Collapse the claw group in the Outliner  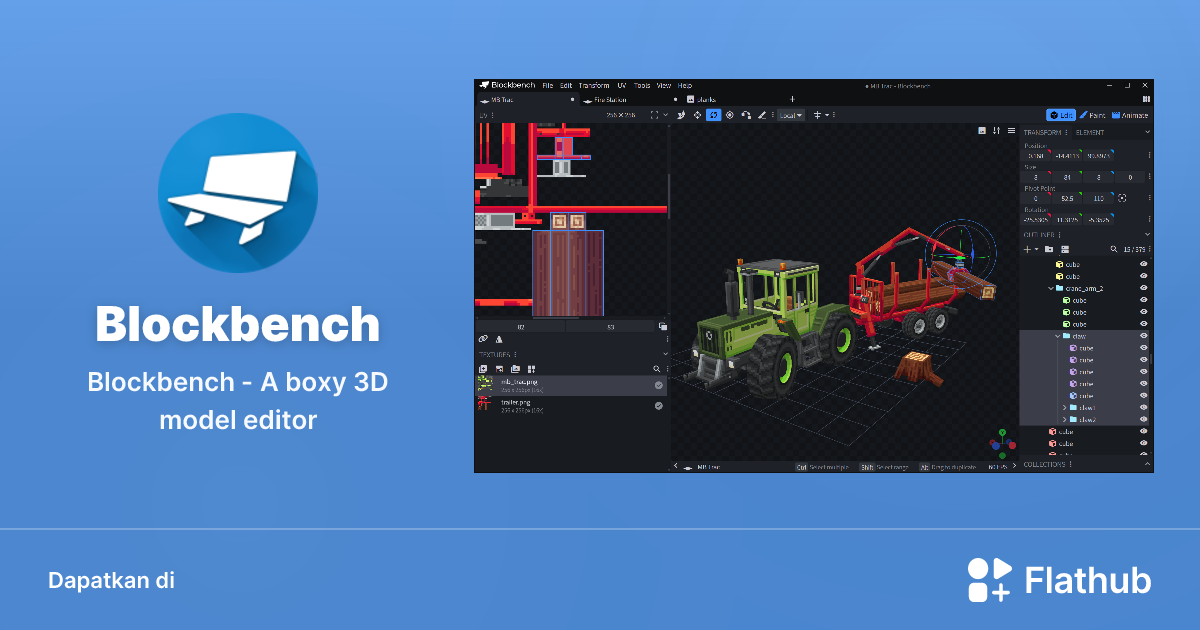(1057, 335)
